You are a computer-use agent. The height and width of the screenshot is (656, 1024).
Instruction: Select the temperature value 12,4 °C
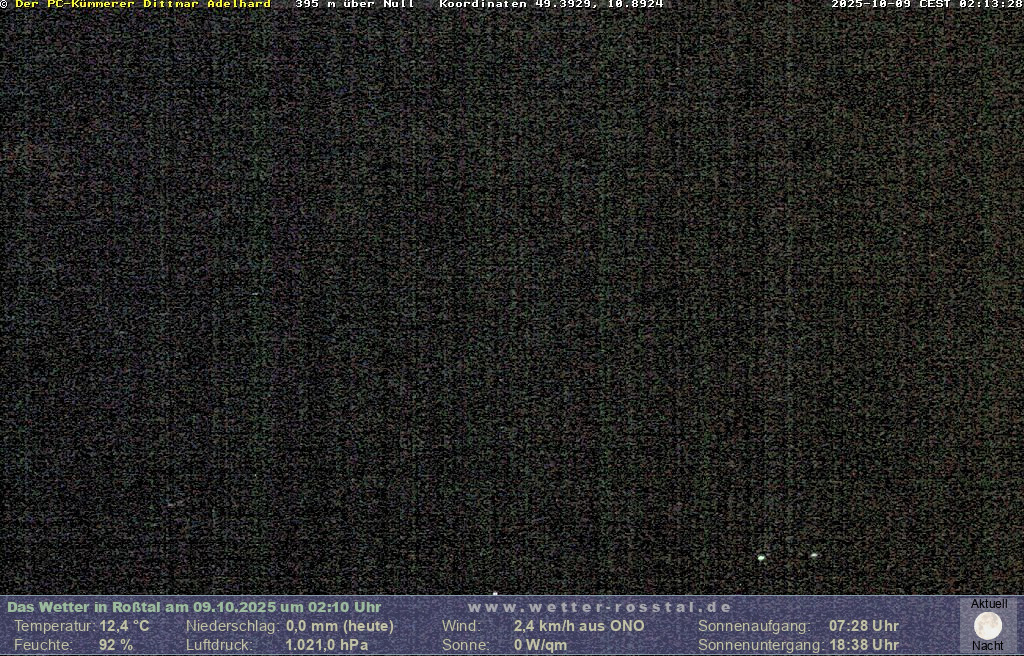click(x=124, y=626)
